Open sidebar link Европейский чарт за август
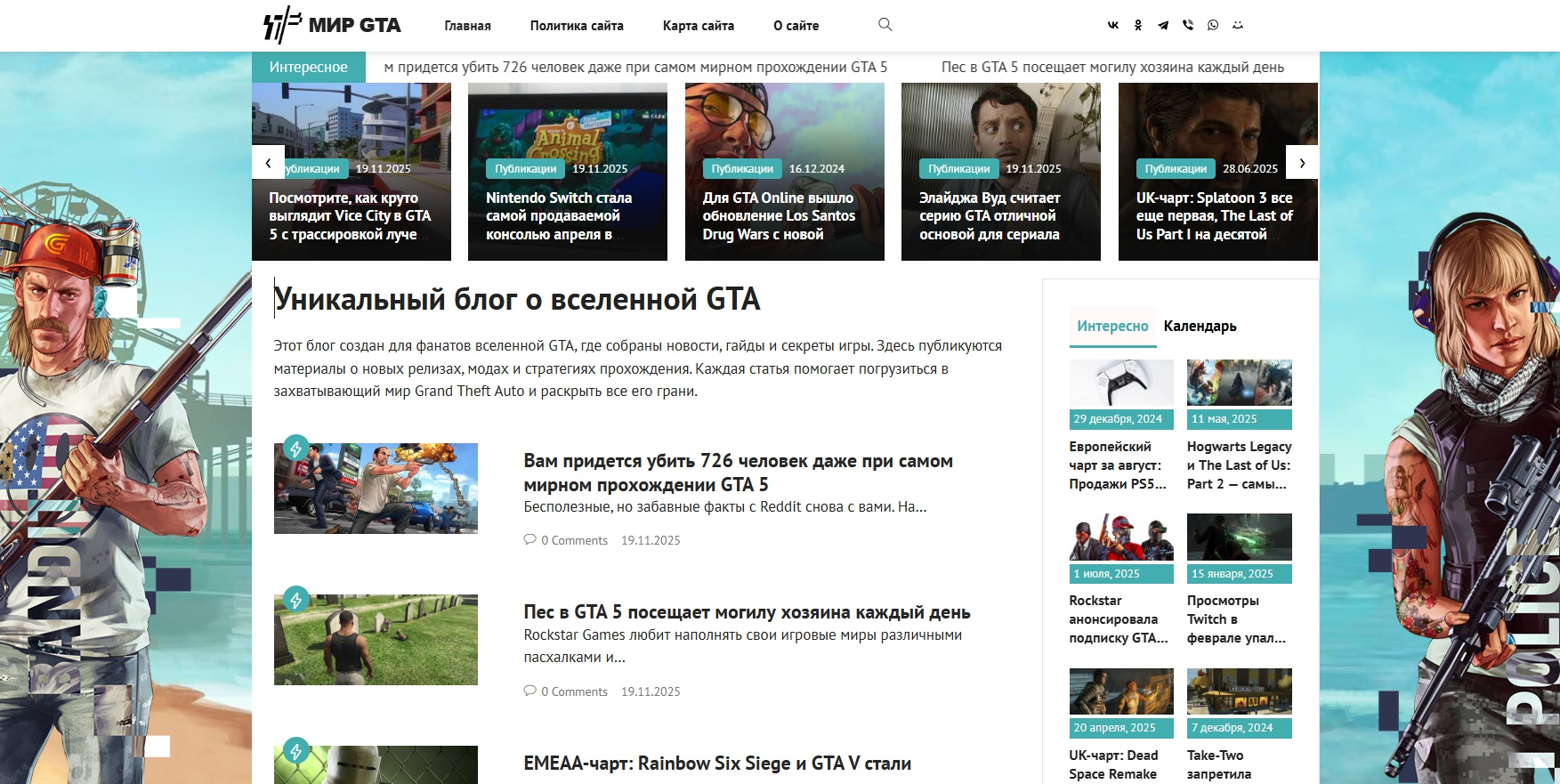1560x784 pixels. 1118,465
